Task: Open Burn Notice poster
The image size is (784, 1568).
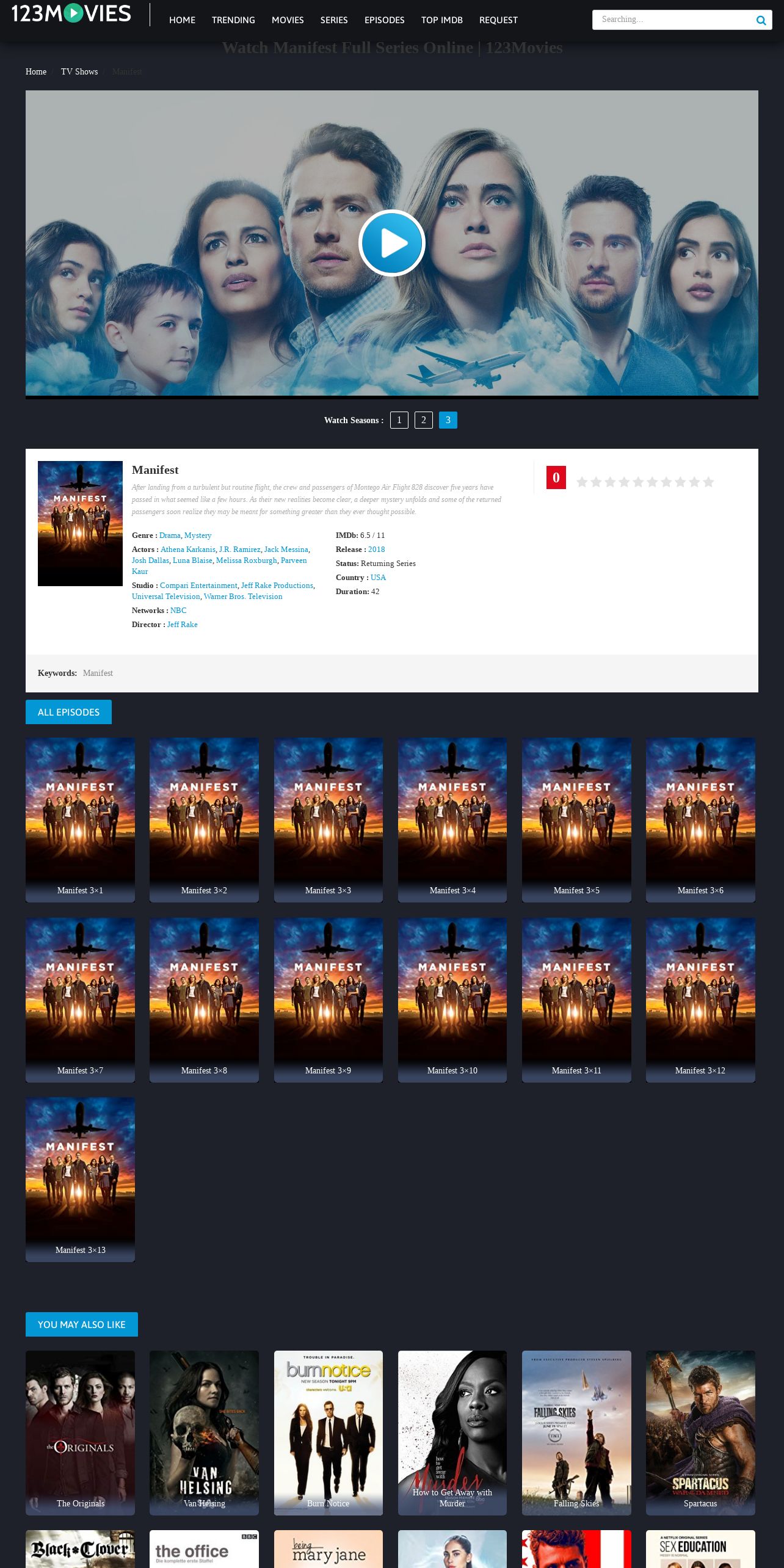Action: point(328,1432)
